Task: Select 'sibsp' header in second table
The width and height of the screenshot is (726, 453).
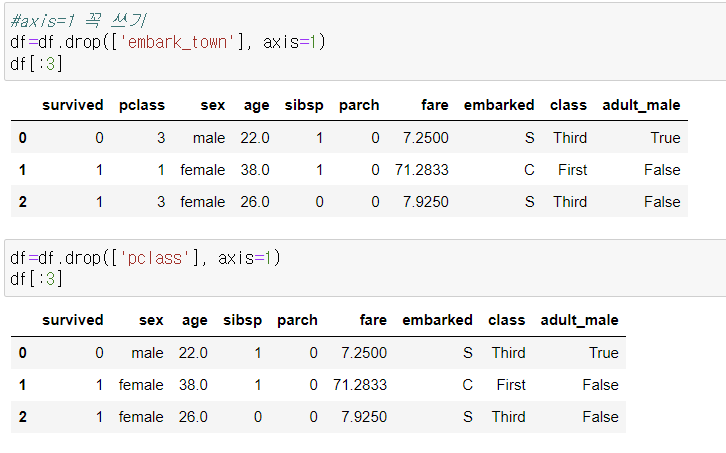Action: click(x=242, y=321)
